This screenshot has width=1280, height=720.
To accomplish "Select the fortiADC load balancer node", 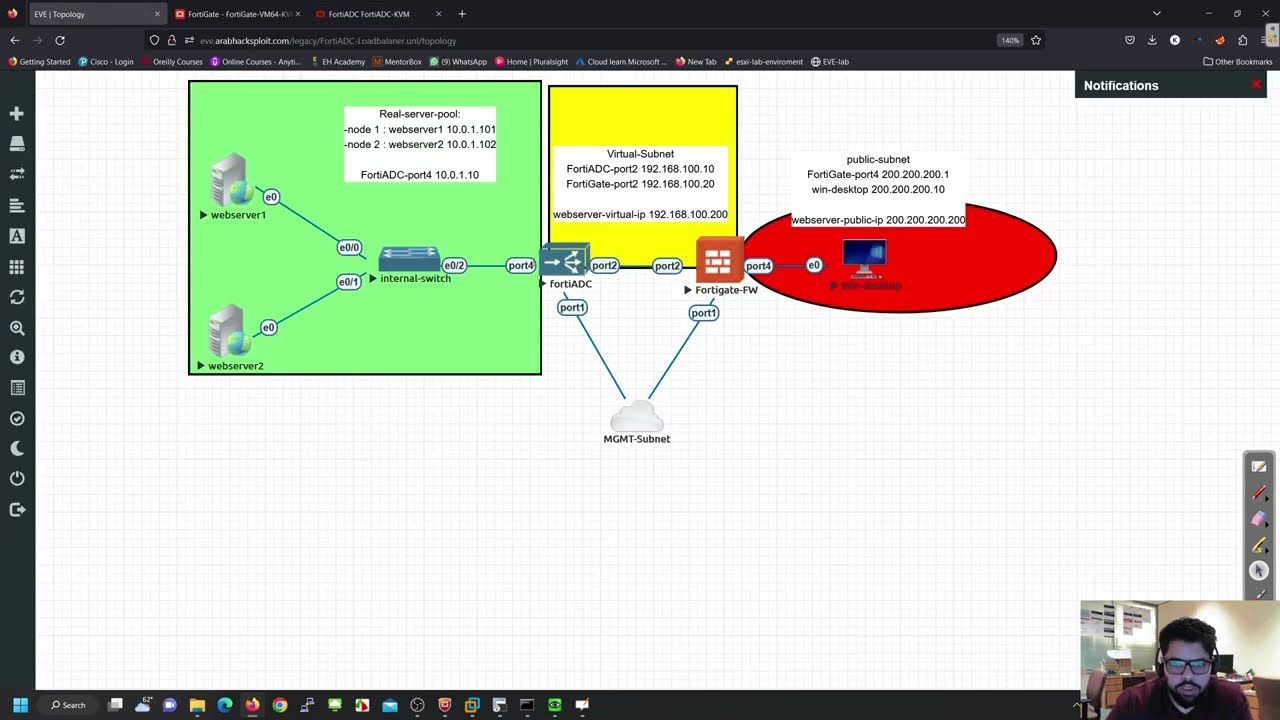I will 565,261.
